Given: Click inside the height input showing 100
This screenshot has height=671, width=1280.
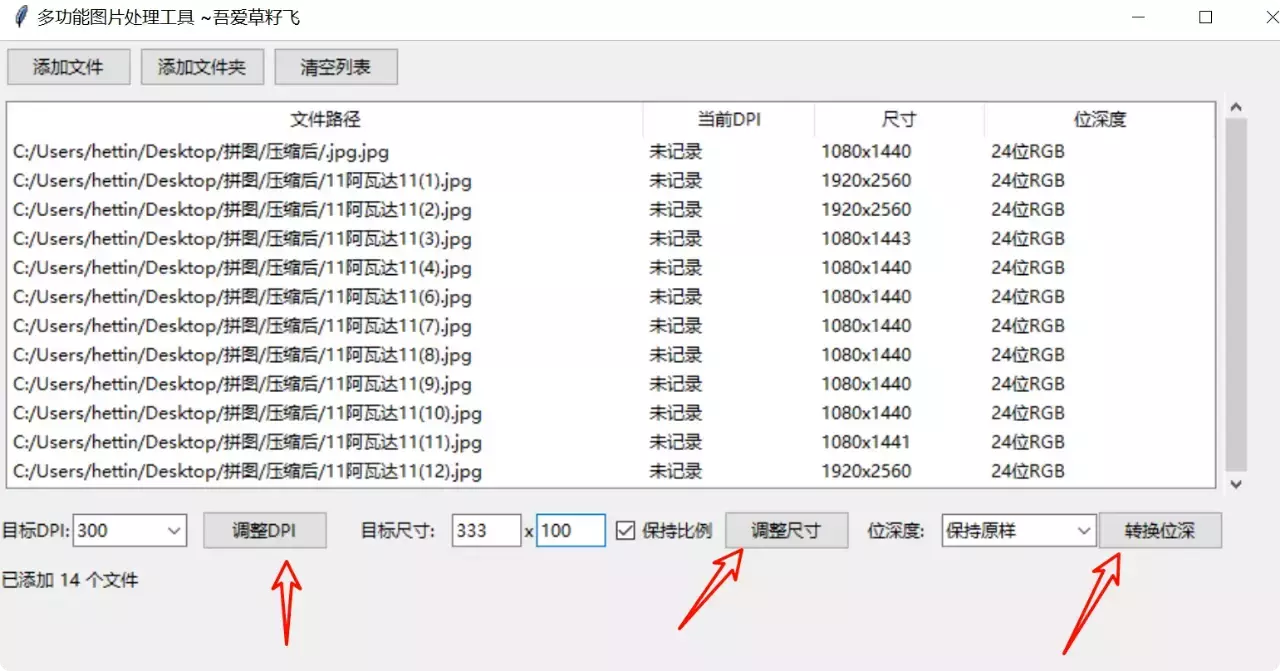Looking at the screenshot, I should click(x=570, y=530).
